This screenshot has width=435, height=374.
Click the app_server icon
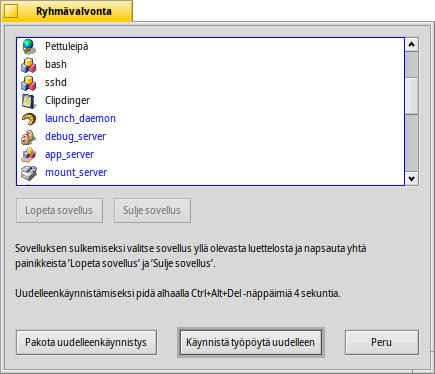(29, 154)
